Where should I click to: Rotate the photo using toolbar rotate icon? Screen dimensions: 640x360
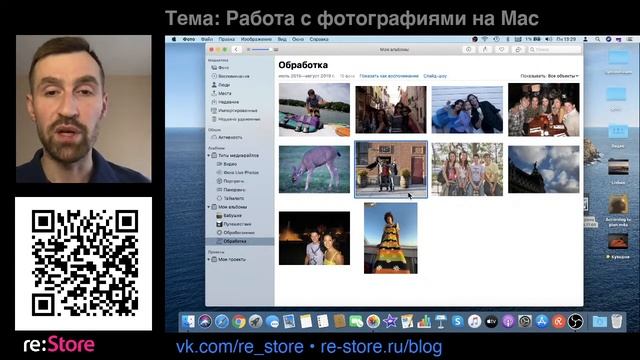click(x=518, y=49)
